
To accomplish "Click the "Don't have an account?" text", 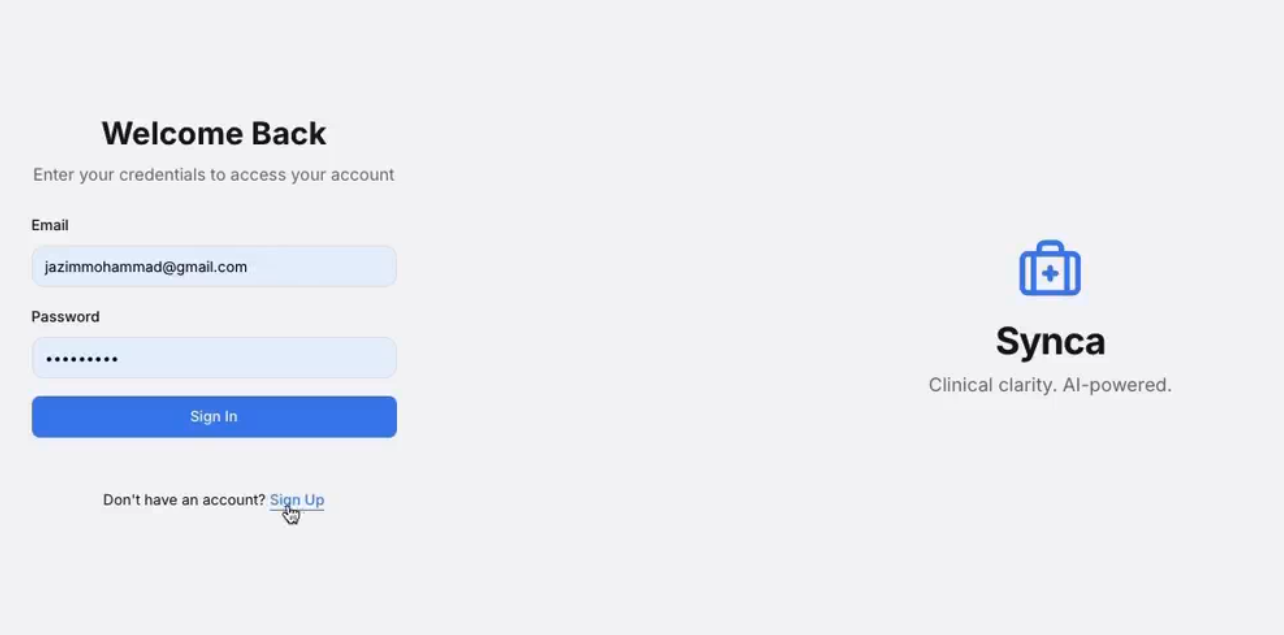I will tap(184, 500).
